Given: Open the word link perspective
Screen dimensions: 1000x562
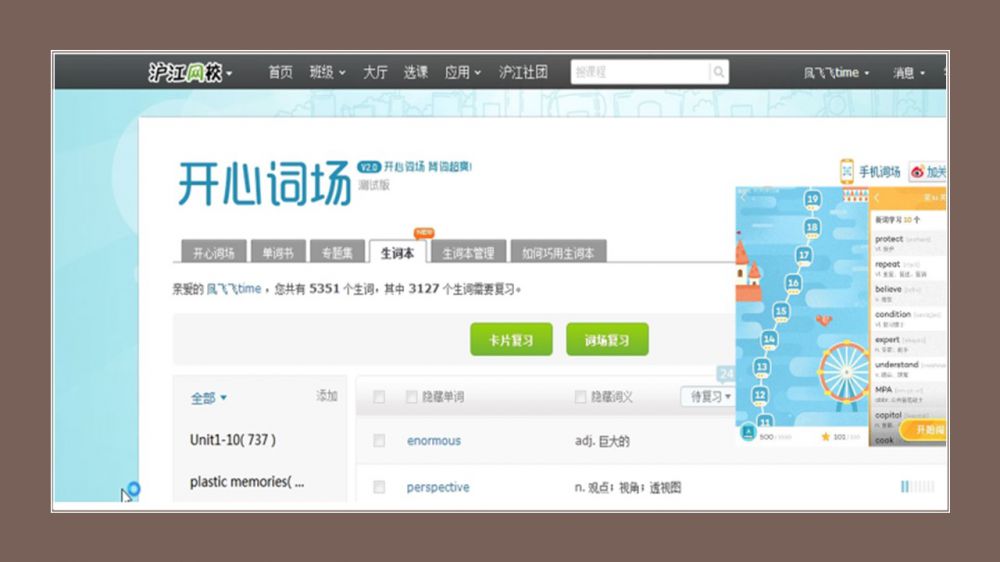Looking at the screenshot, I should coord(438,487).
